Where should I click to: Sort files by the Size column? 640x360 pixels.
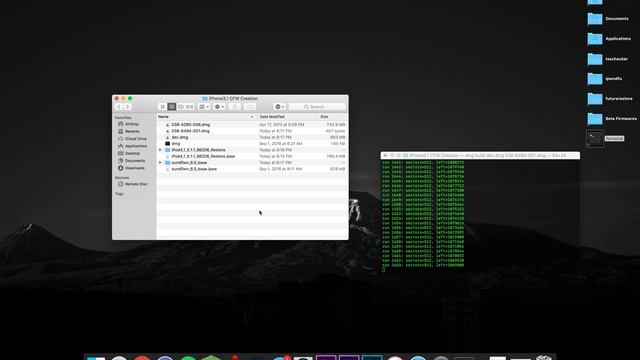(x=324, y=117)
